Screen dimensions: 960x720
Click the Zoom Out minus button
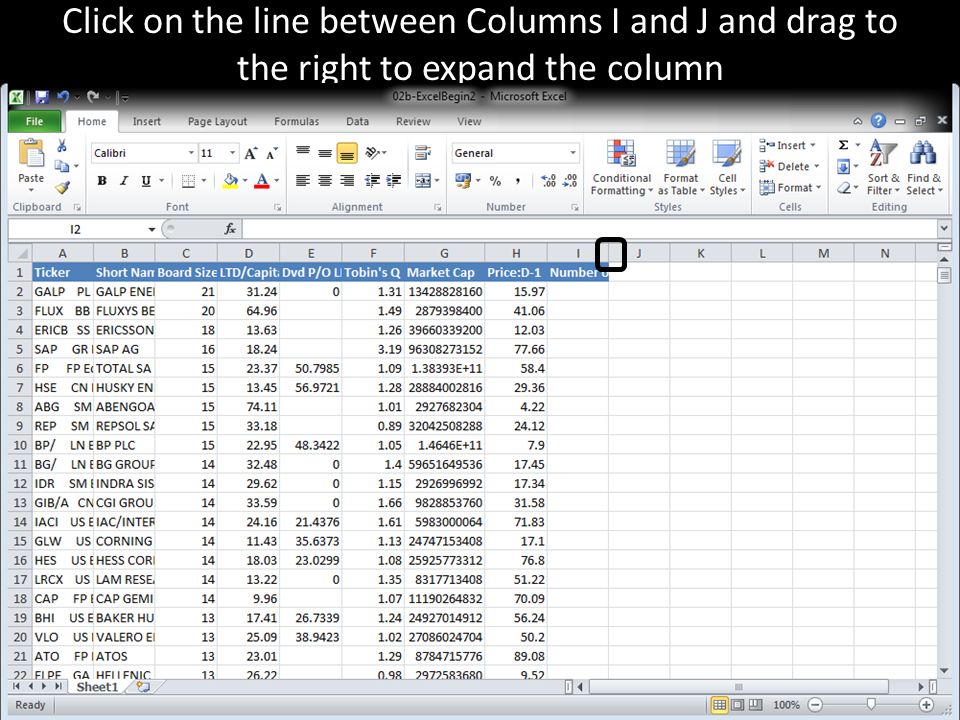[815, 705]
